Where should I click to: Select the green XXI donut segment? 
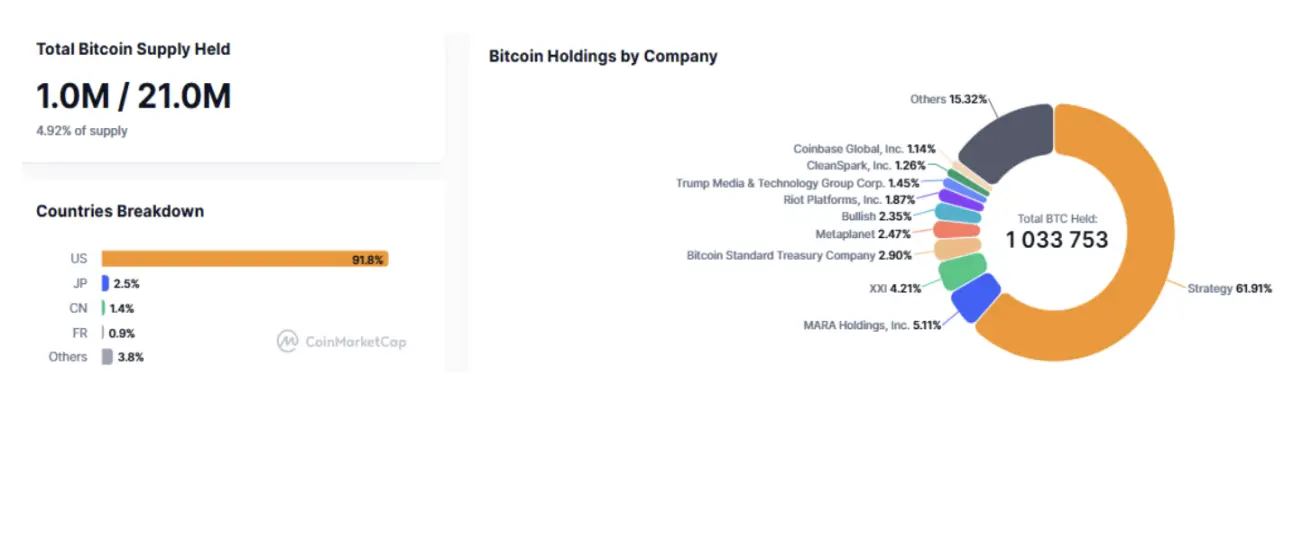point(962,270)
